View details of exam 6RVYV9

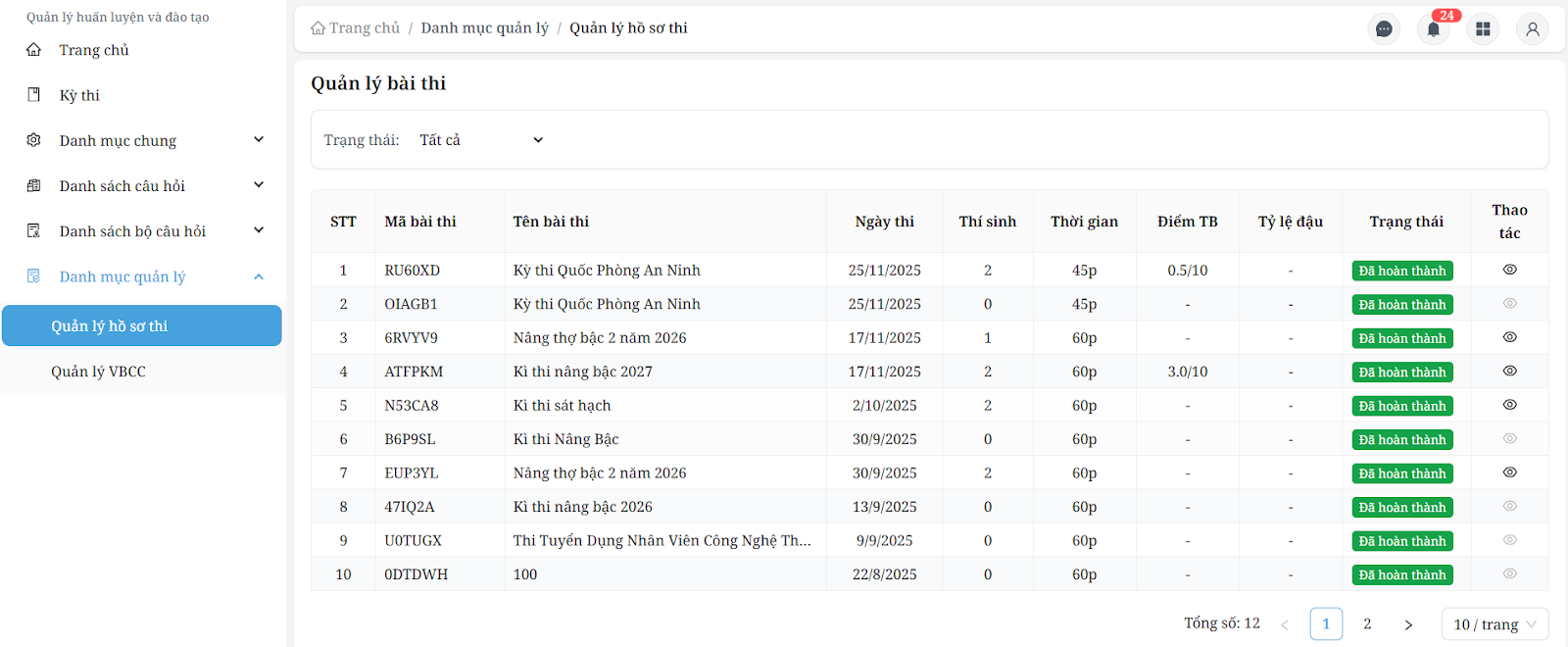point(1509,337)
